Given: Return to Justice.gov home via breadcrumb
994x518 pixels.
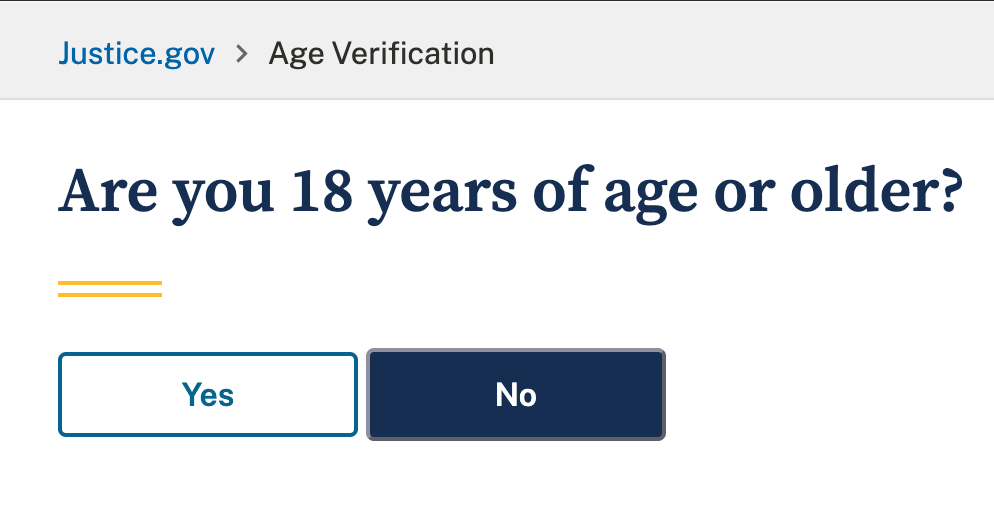Looking at the screenshot, I should coord(136,53).
